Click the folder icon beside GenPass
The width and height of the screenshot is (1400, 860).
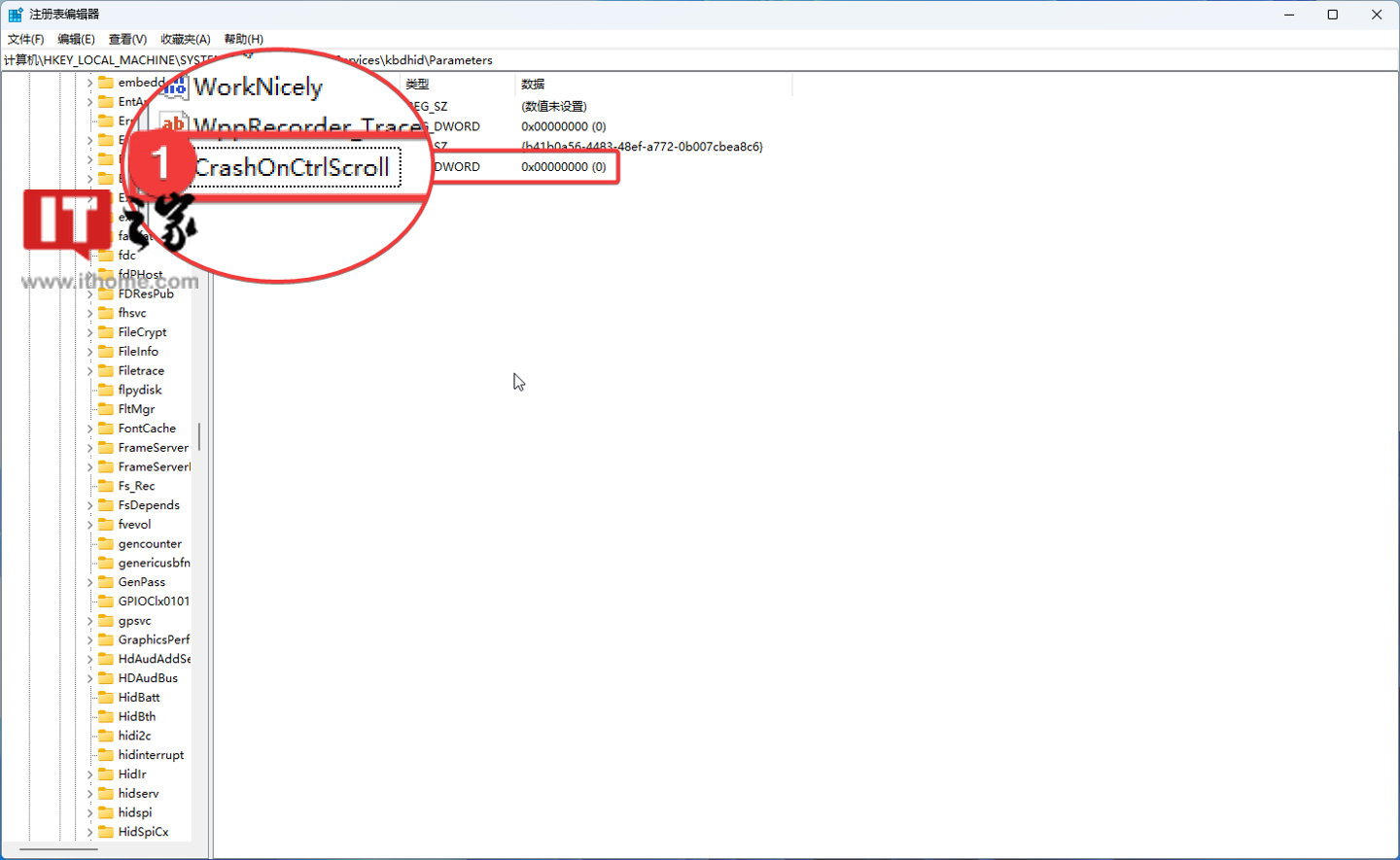click(106, 582)
